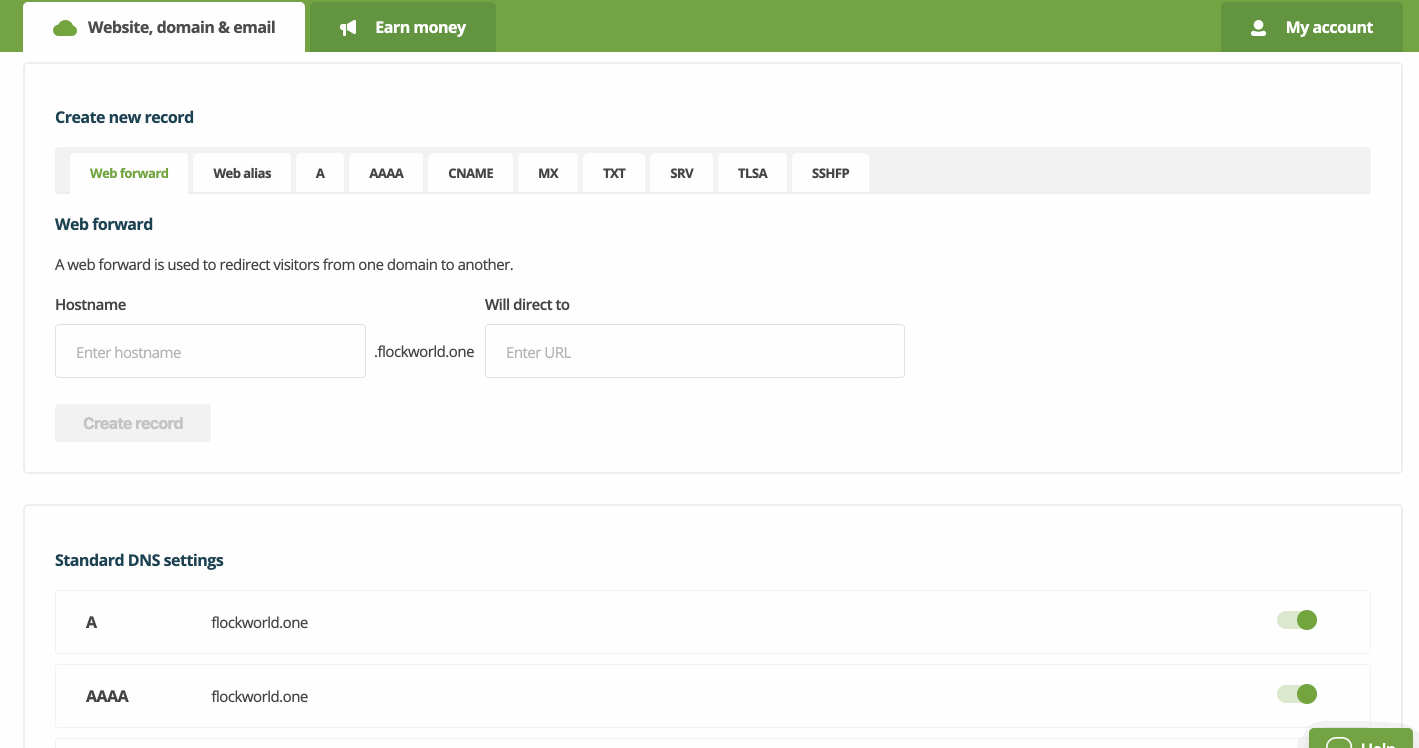
Task: Click the user icon beside My account
Action: (1259, 28)
